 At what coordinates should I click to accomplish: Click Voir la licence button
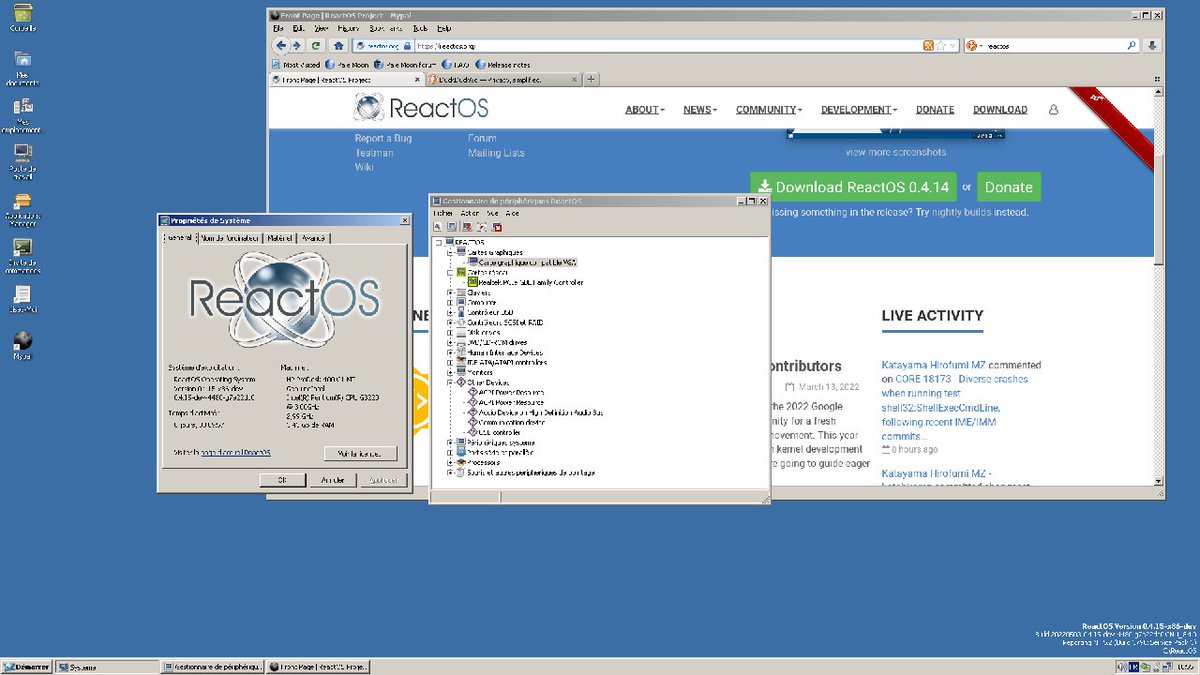(x=360, y=453)
